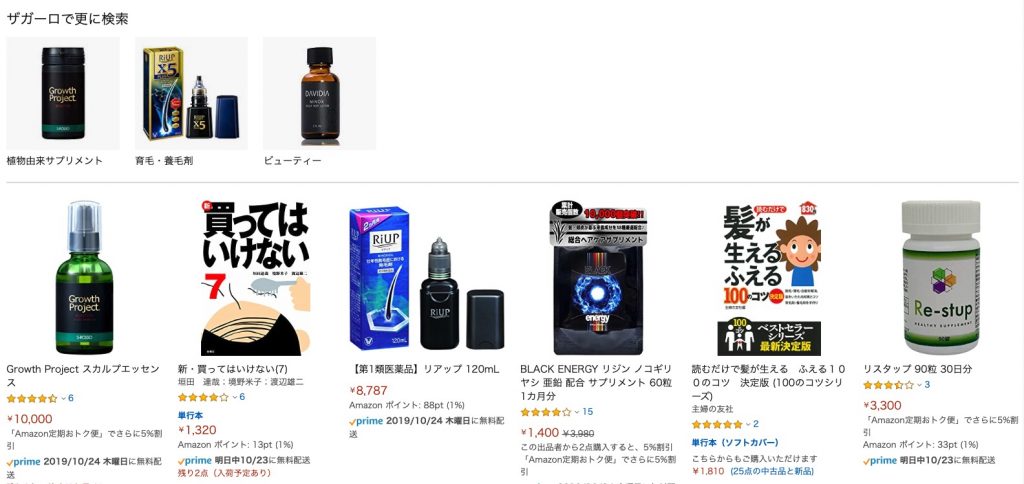Expand star rating popover for 新・買ってはいけない
The width and height of the screenshot is (1024, 484).
point(234,397)
